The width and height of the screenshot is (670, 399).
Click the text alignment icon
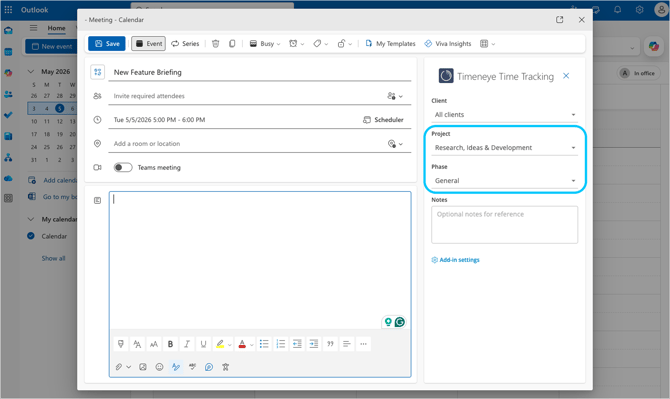point(347,344)
